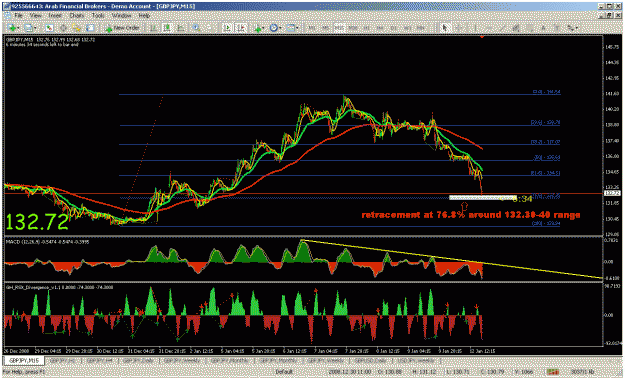The height and width of the screenshot is (378, 625).
Task: Open the Terminal panel from the toolbar
Action: click(90, 28)
